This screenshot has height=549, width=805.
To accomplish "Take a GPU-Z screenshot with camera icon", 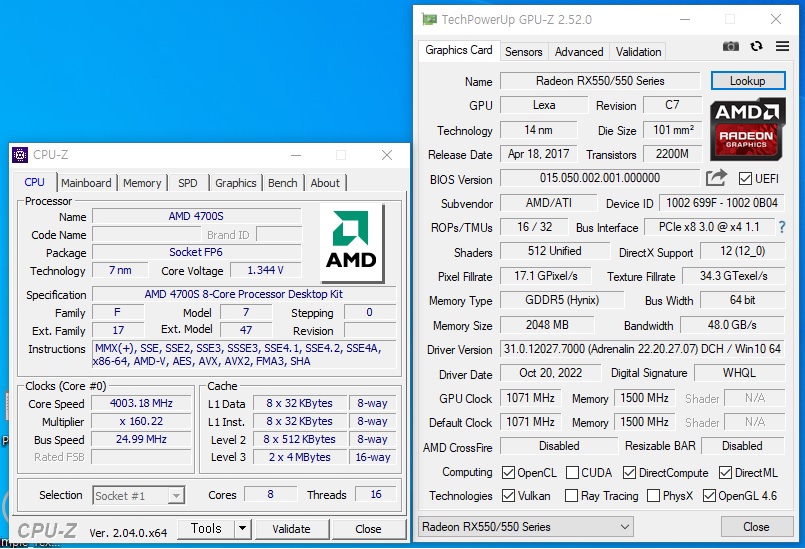I will click(731, 46).
